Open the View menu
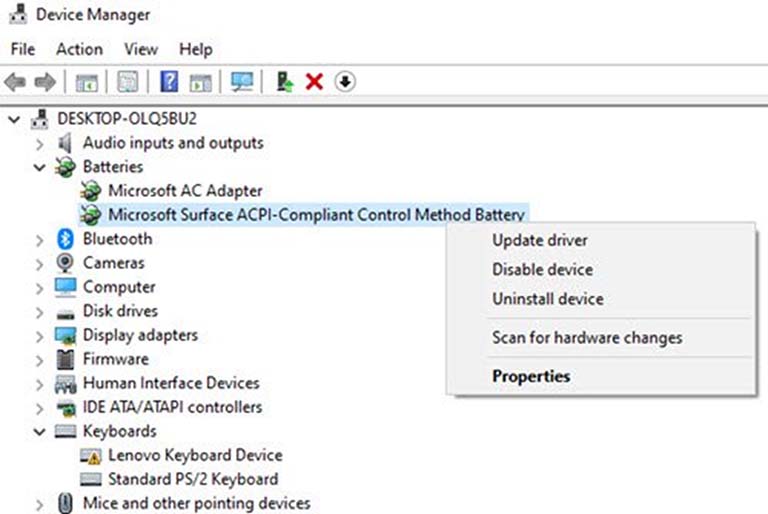This screenshot has width=768, height=514. tap(141, 49)
